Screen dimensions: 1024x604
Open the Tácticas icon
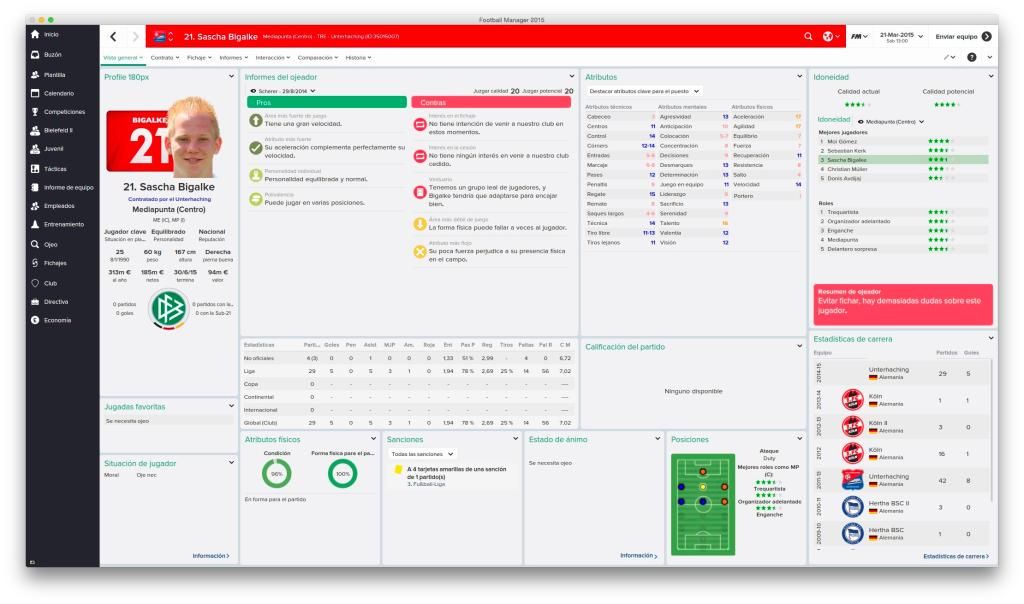pos(35,168)
